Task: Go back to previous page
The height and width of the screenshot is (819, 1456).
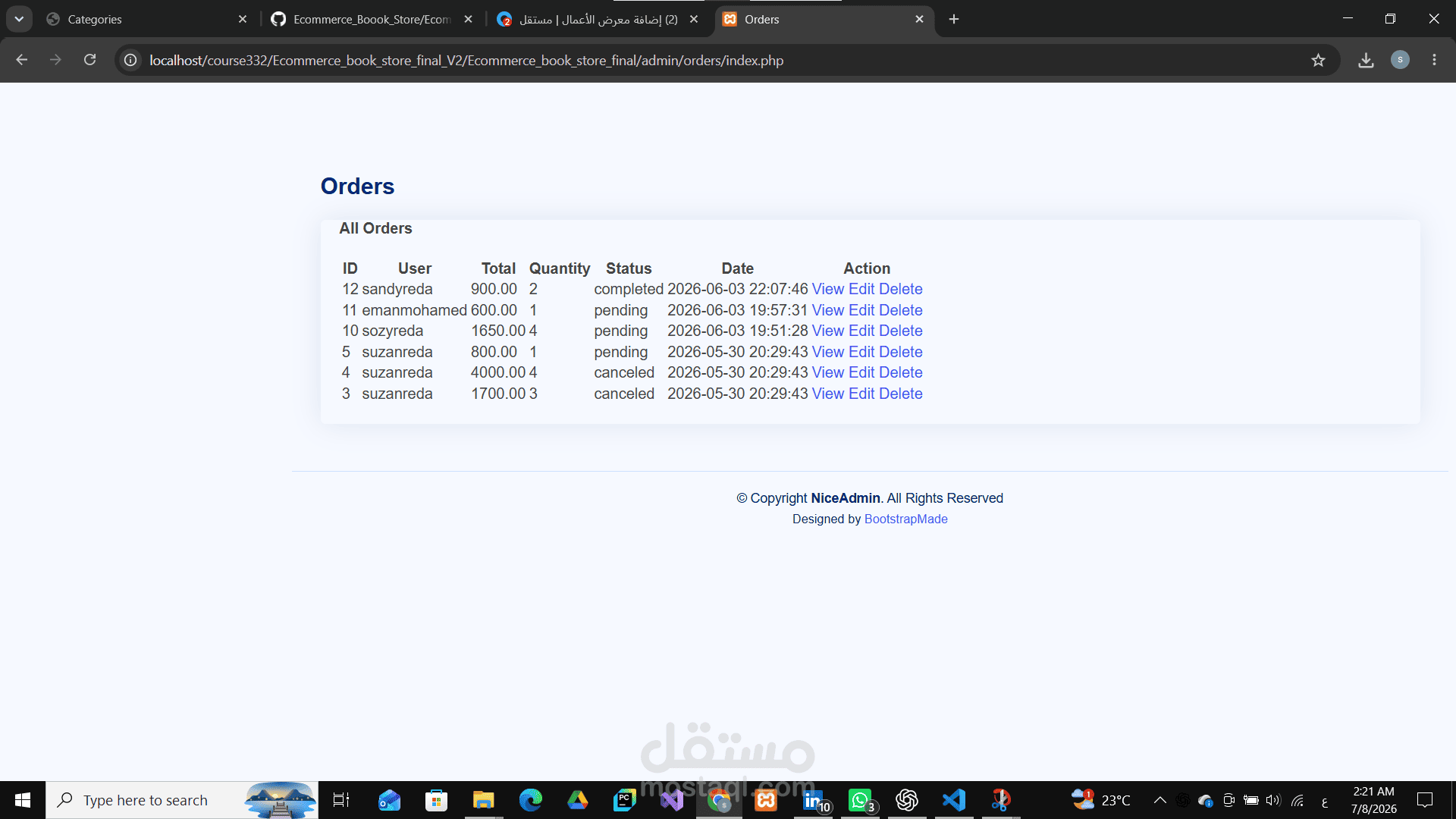Action: tap(21, 60)
